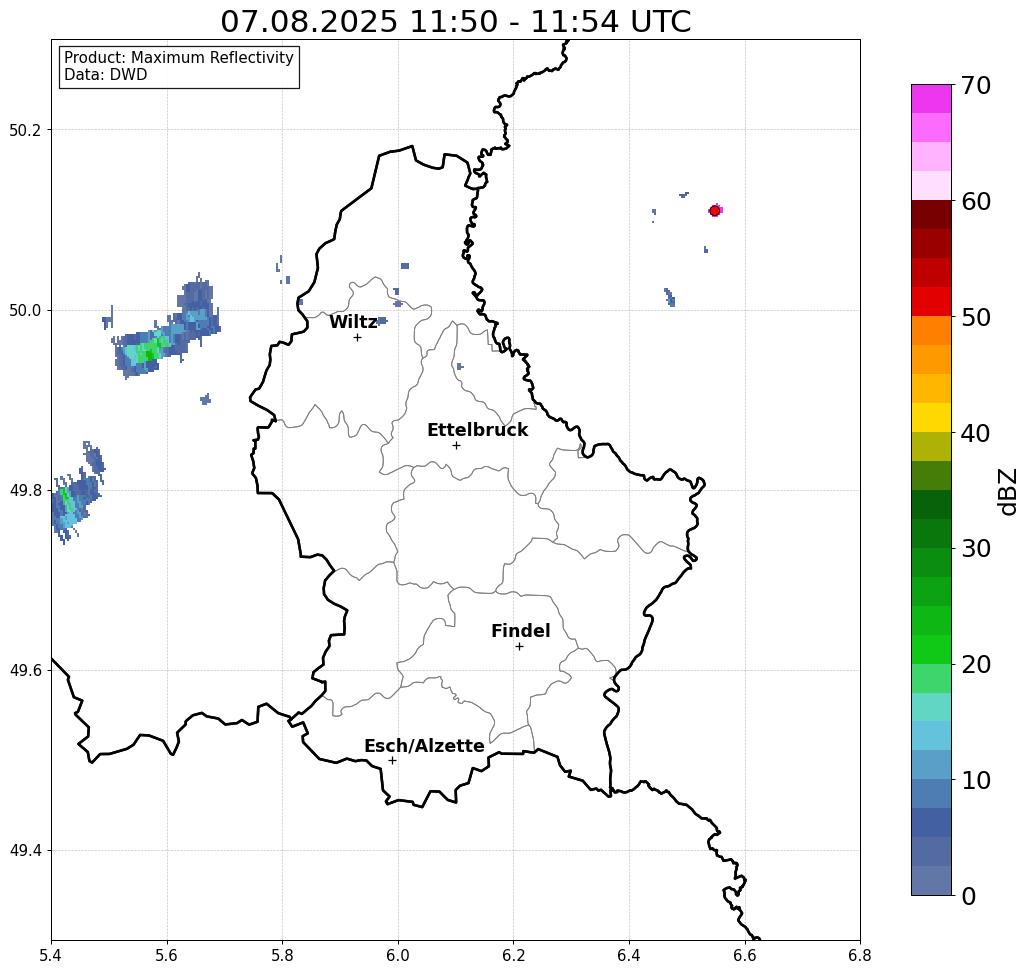Click the longitude axis label "5.8"
The width and height of the screenshot is (1029, 973).
(x=282, y=955)
